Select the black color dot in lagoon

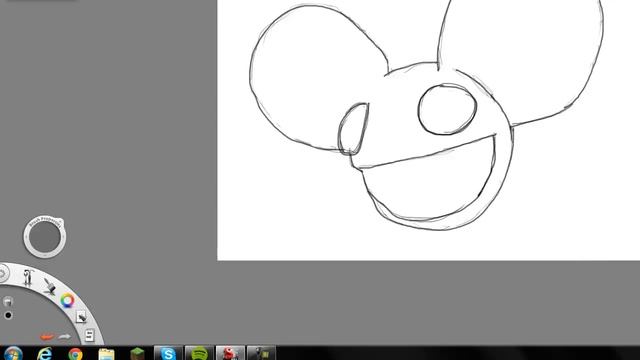click(x=8, y=315)
